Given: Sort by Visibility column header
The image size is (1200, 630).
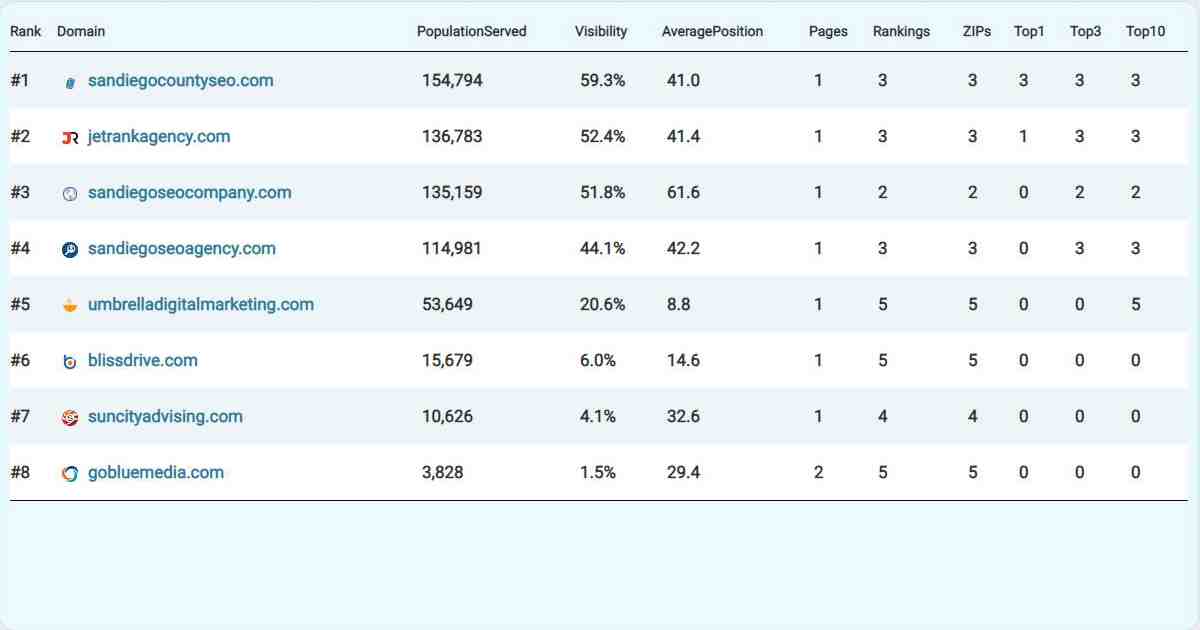Looking at the screenshot, I should [x=601, y=31].
